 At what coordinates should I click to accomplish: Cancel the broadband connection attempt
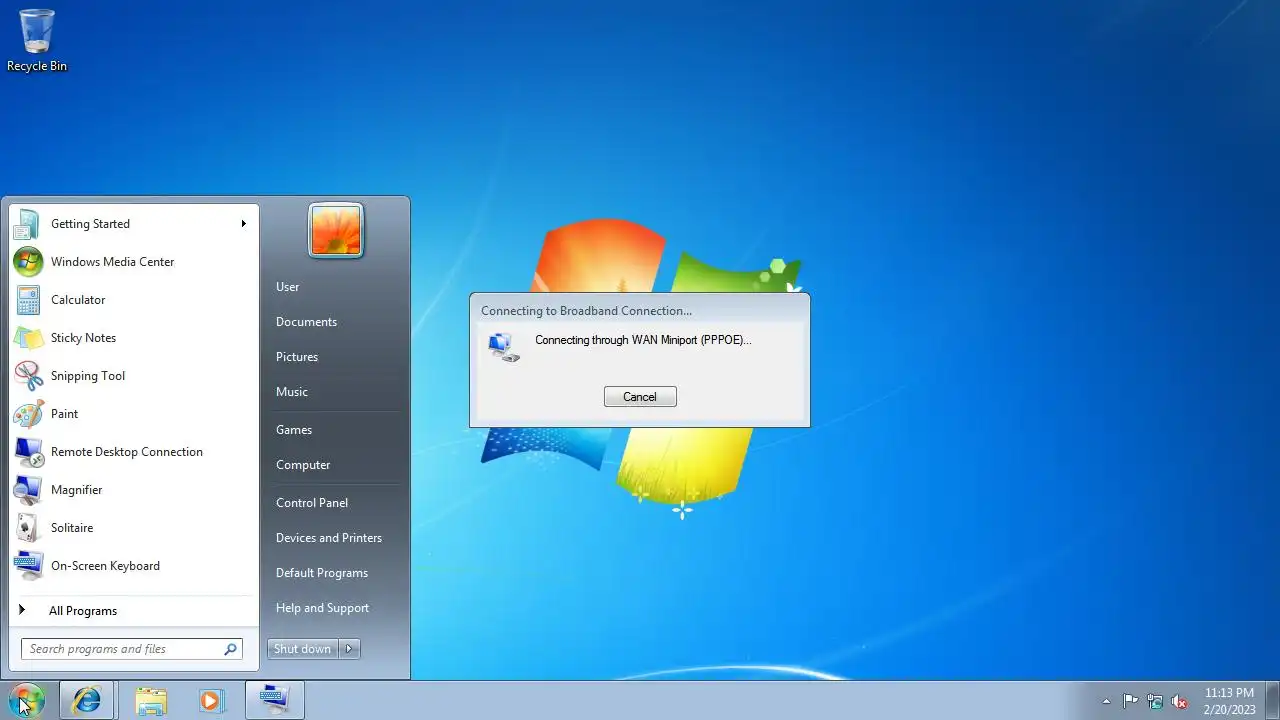[640, 397]
